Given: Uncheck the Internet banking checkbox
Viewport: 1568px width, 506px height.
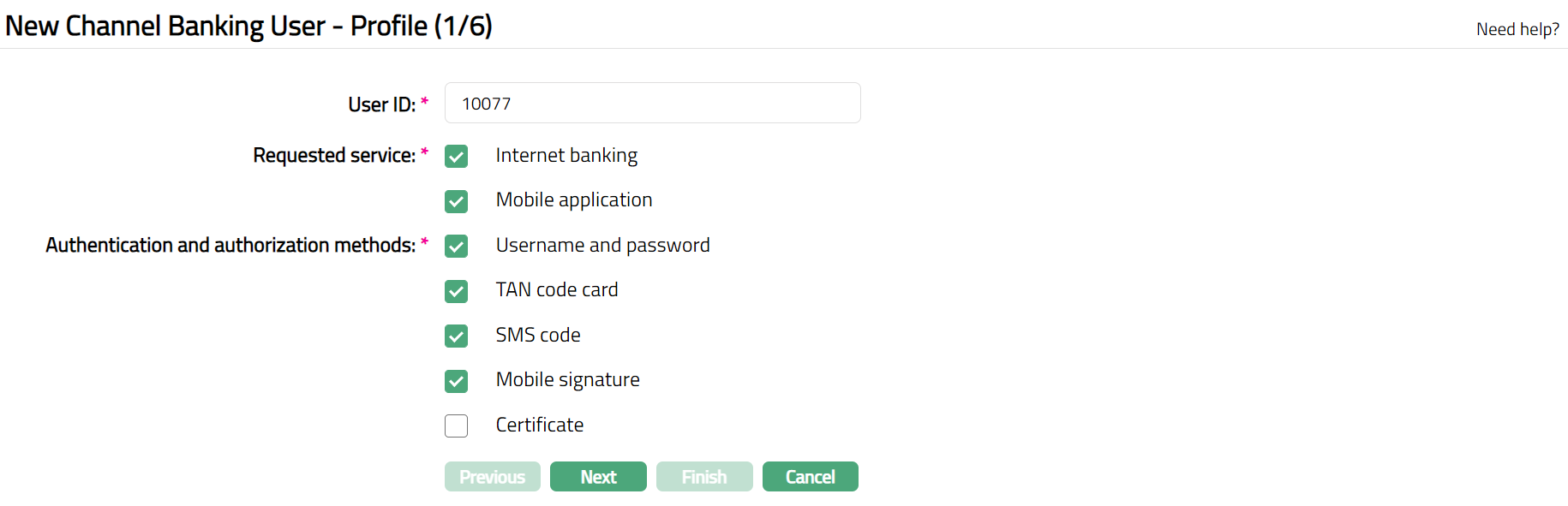Looking at the screenshot, I should 457,157.
